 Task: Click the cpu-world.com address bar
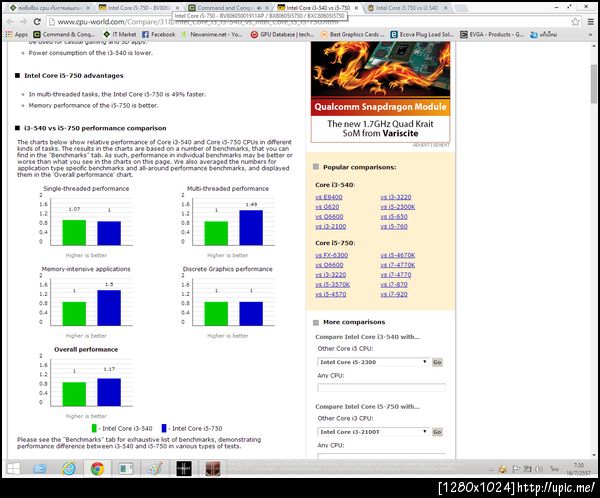coord(306,22)
